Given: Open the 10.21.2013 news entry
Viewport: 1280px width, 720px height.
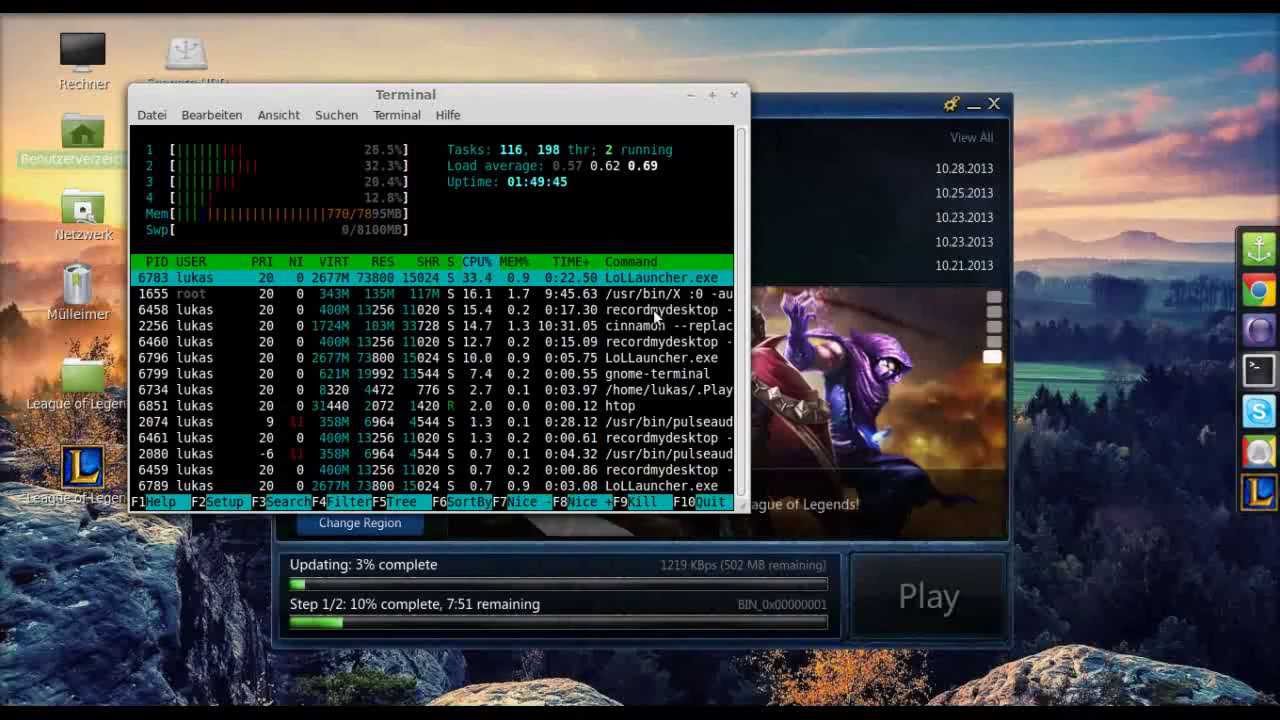Looking at the screenshot, I should click(964, 265).
